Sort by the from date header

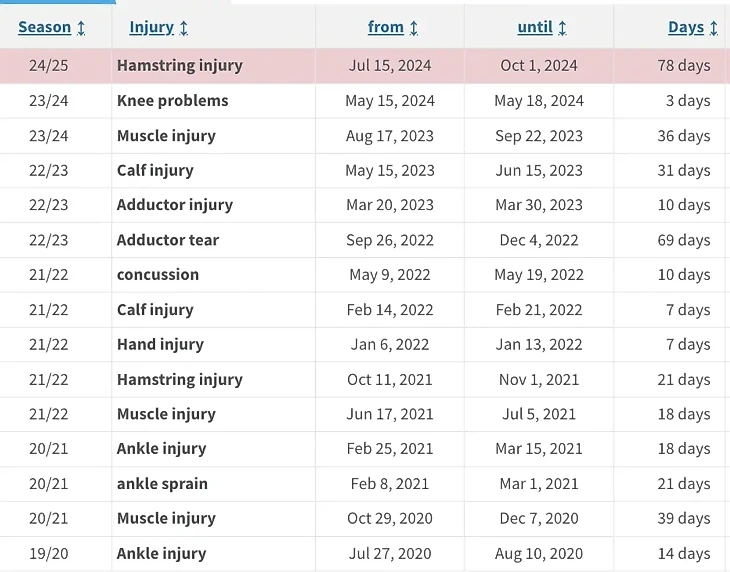tap(385, 27)
